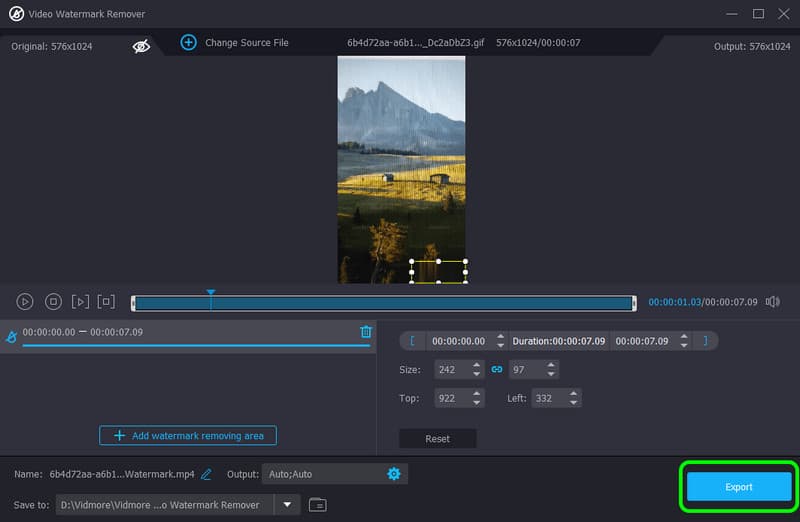Viewport: 800px width, 522px height.
Task: Edit output file name with pencil icon
Action: click(206, 474)
